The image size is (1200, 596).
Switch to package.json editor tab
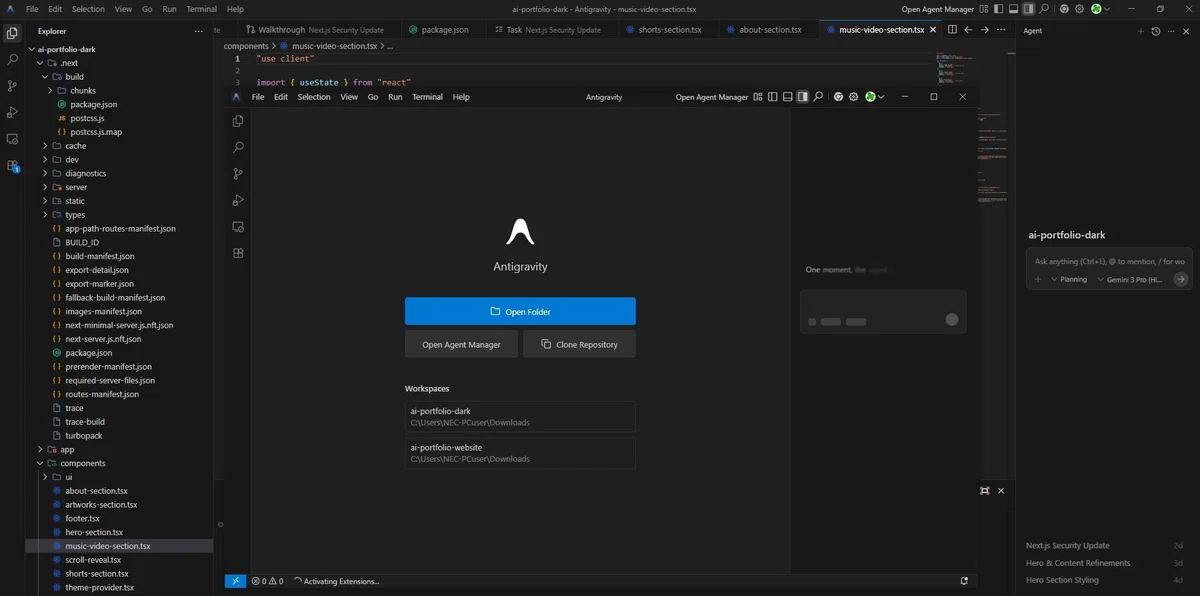click(x=444, y=30)
